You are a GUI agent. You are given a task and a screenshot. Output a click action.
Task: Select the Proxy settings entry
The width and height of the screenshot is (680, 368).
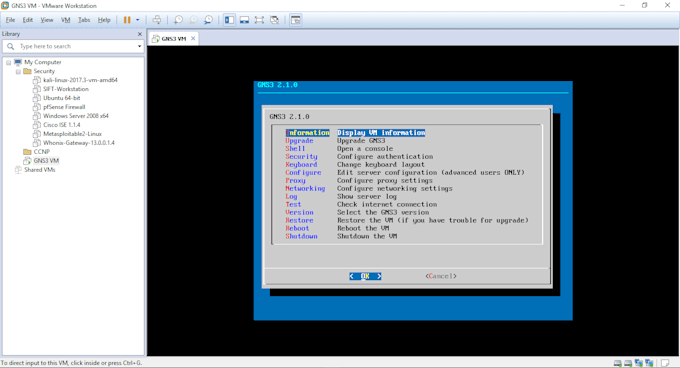click(x=295, y=180)
